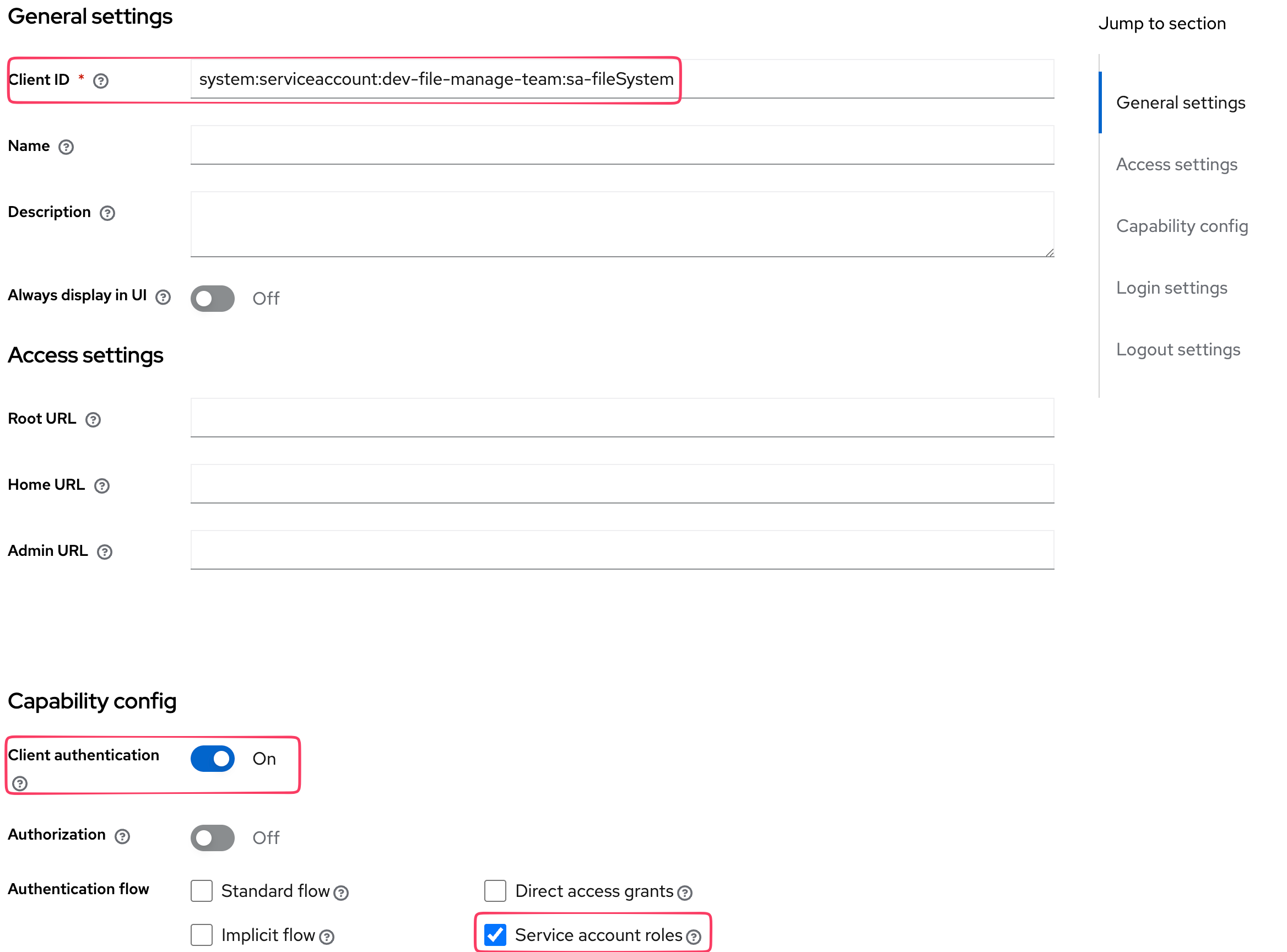1287x952 pixels.
Task: Go to Logout settings section
Action: (1178, 350)
